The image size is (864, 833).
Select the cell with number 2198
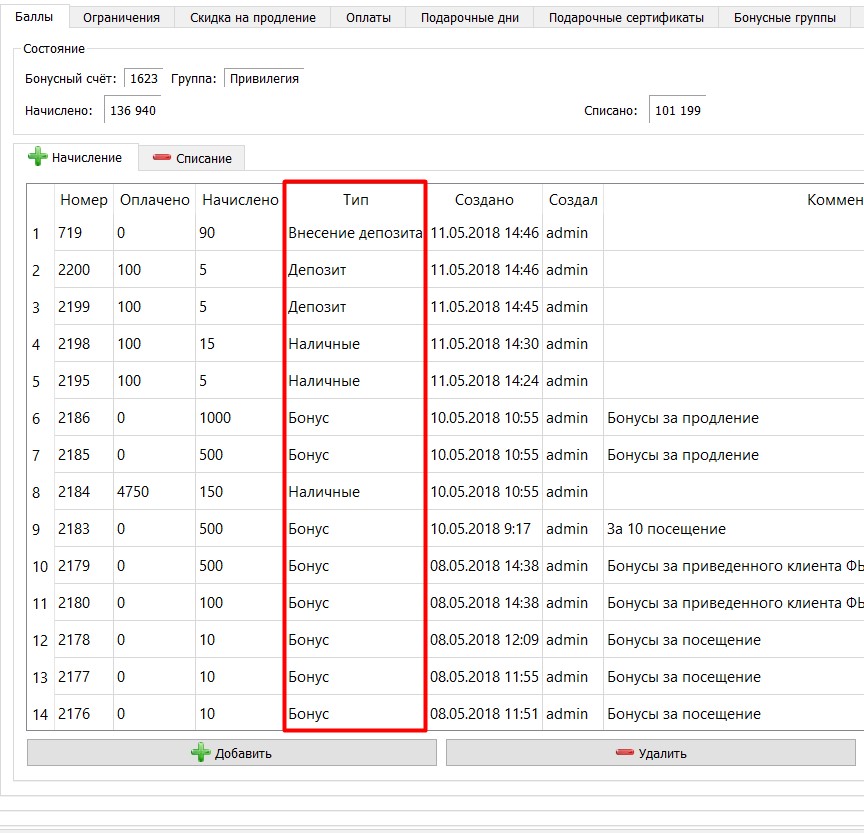pos(84,343)
